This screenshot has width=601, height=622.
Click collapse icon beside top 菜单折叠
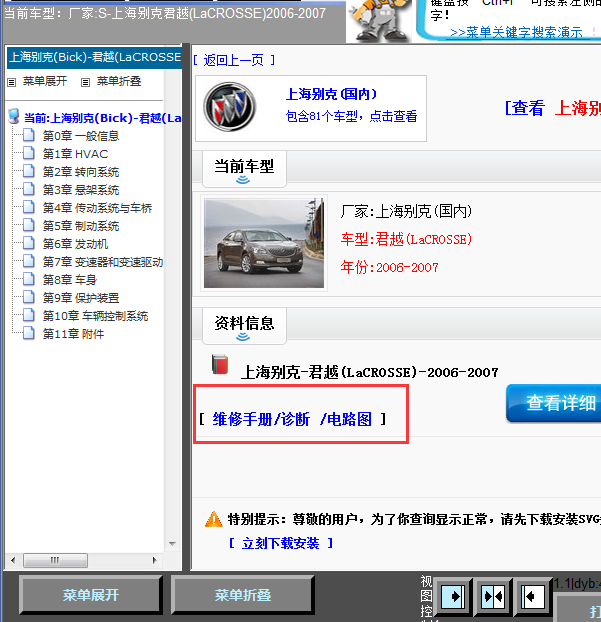85,83
